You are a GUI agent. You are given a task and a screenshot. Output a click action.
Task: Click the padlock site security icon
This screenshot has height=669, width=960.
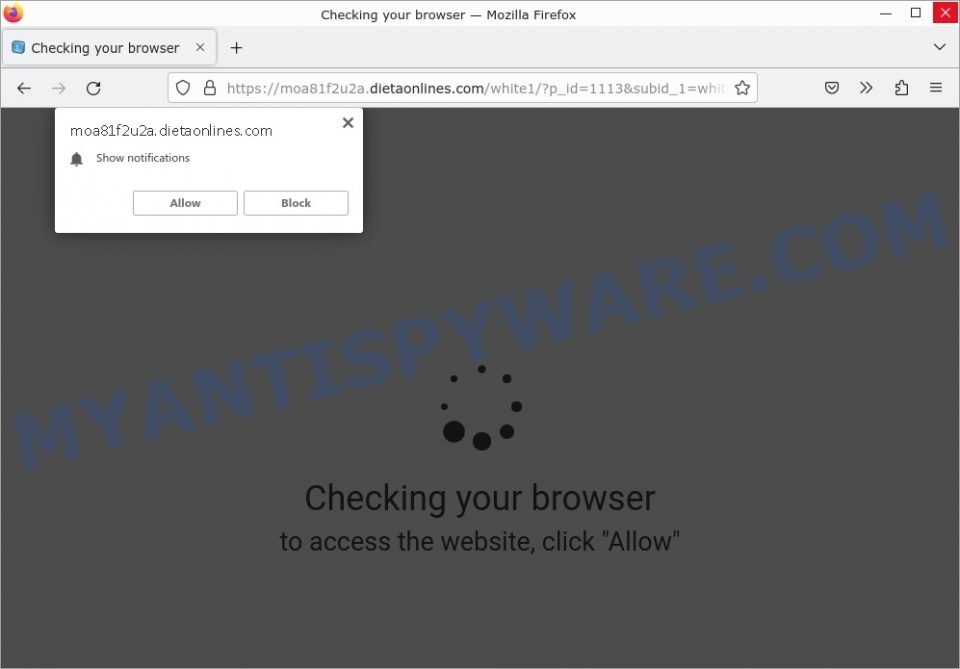tap(208, 88)
